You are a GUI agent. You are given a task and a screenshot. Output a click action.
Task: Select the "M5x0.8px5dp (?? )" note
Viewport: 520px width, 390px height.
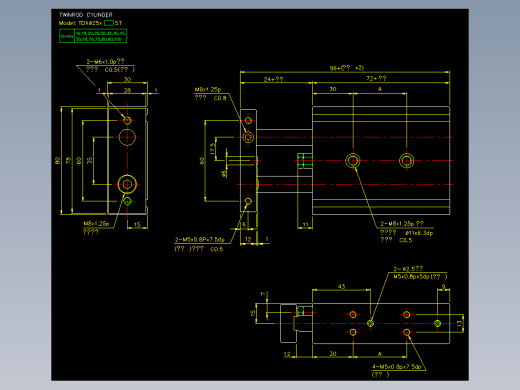pyautogui.click(x=420, y=277)
